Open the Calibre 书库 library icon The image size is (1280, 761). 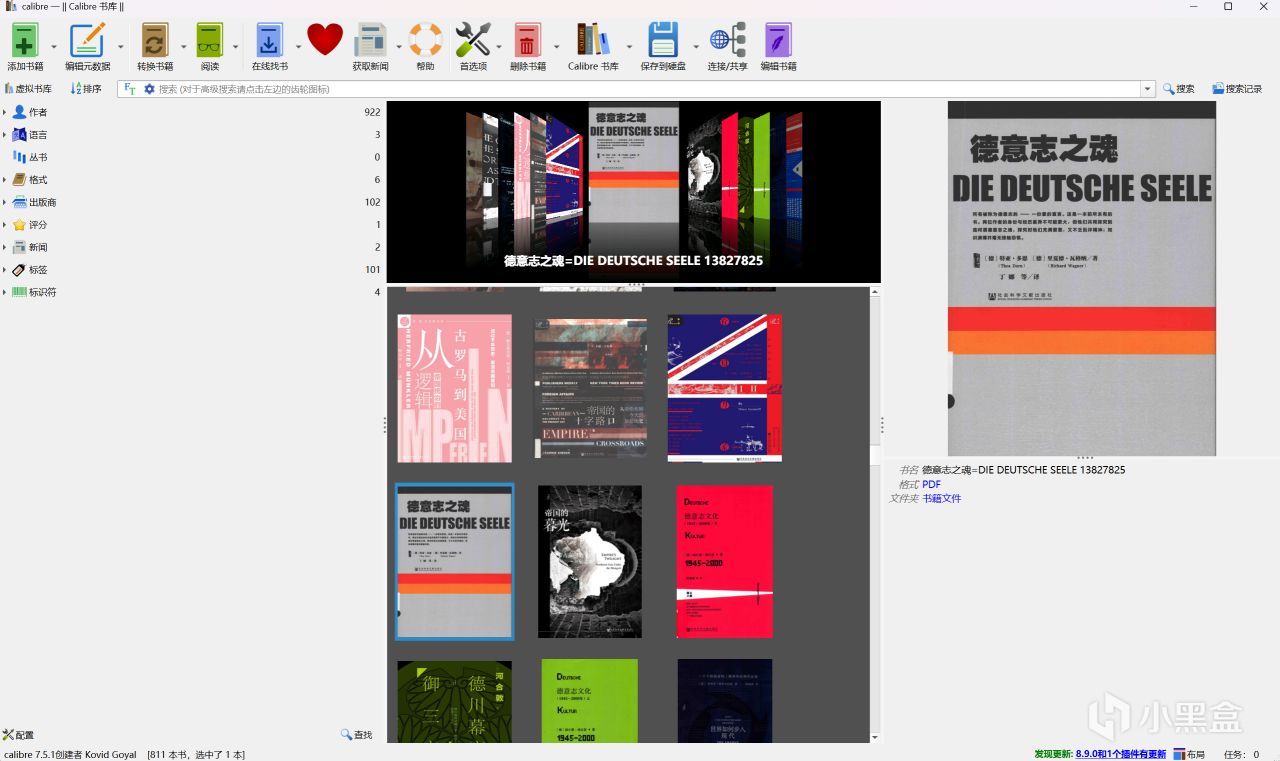(593, 40)
